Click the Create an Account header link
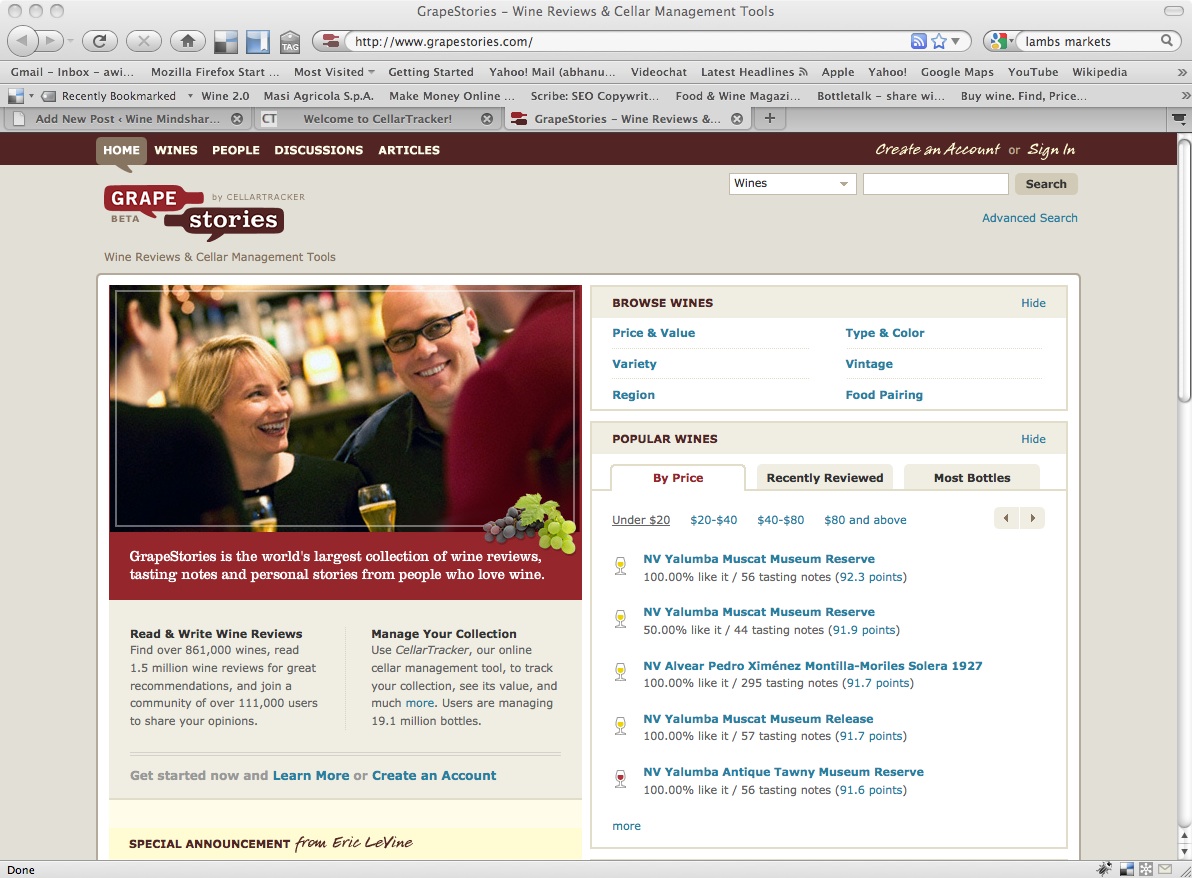 click(x=937, y=150)
